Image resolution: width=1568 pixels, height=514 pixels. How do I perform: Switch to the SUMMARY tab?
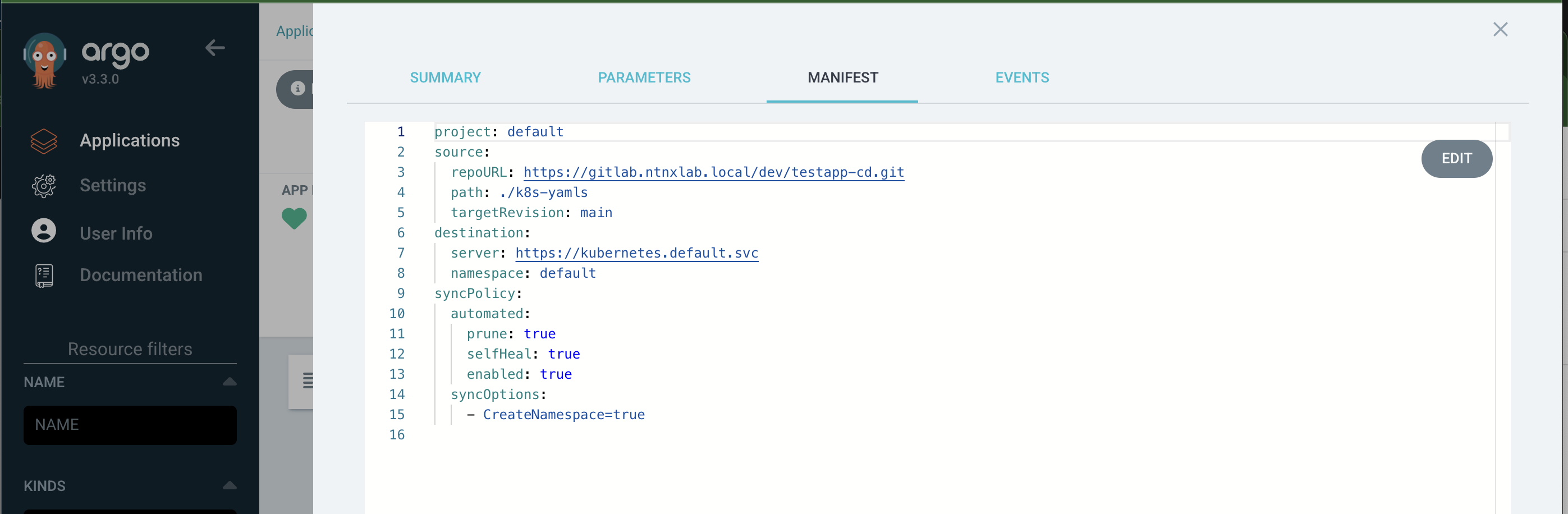click(445, 78)
